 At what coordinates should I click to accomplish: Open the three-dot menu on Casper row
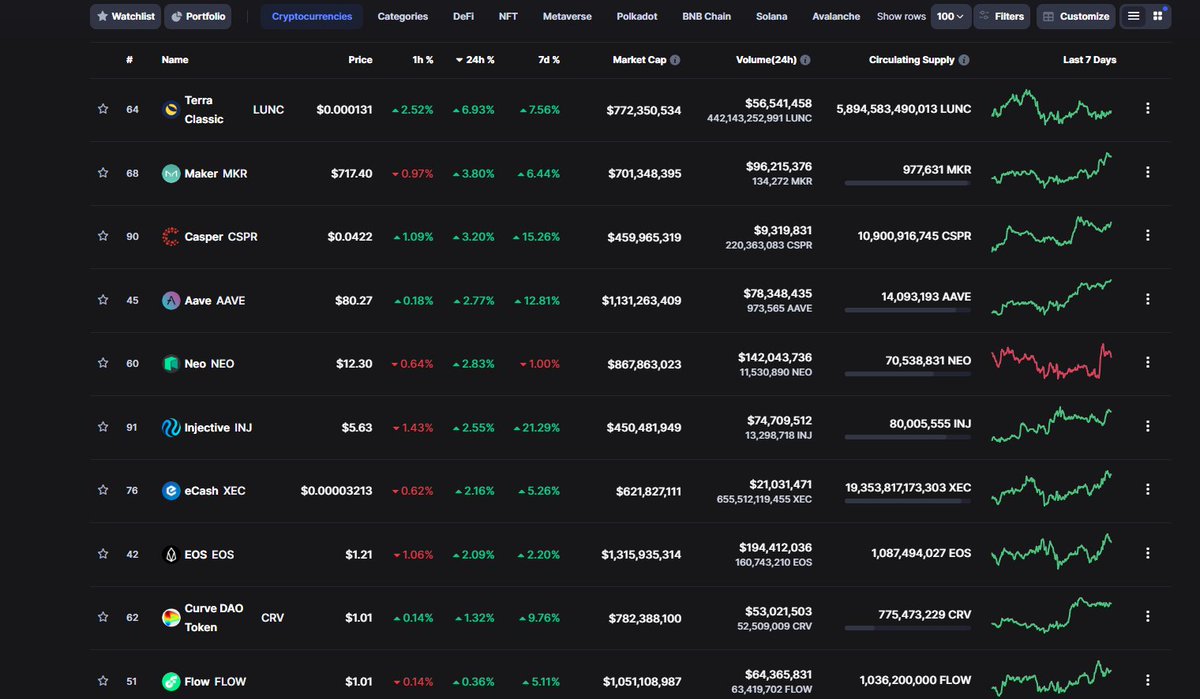1148,236
